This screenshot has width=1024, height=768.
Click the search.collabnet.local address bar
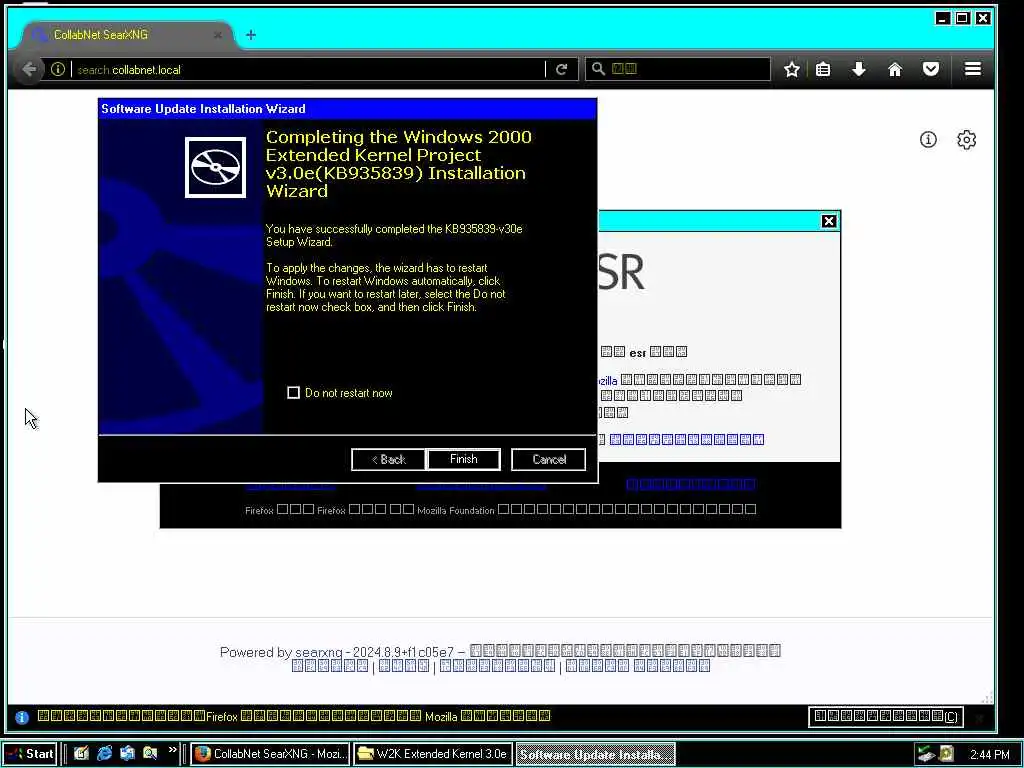pos(307,69)
